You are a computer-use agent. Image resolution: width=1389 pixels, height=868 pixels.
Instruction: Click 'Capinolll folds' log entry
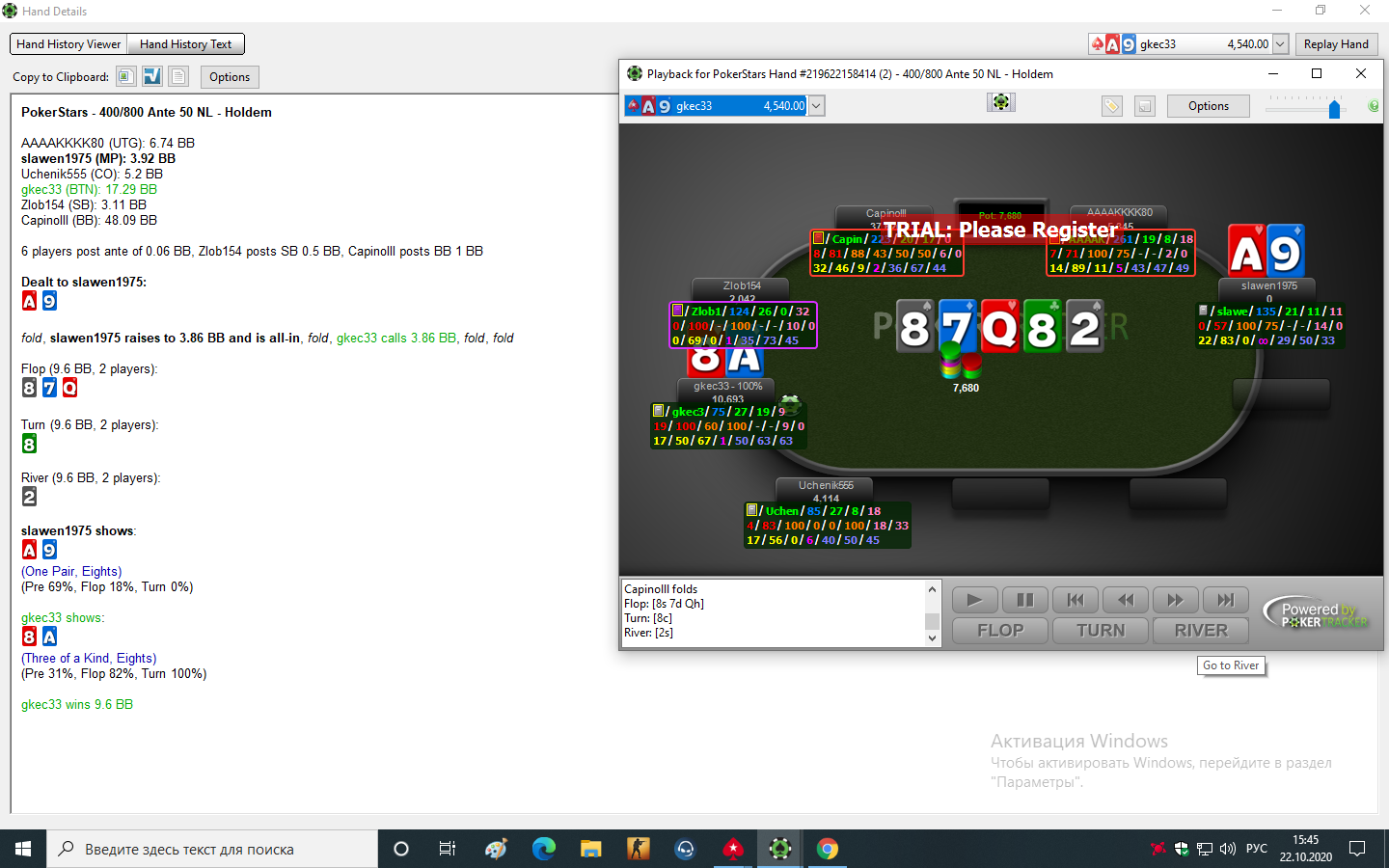tap(661, 589)
